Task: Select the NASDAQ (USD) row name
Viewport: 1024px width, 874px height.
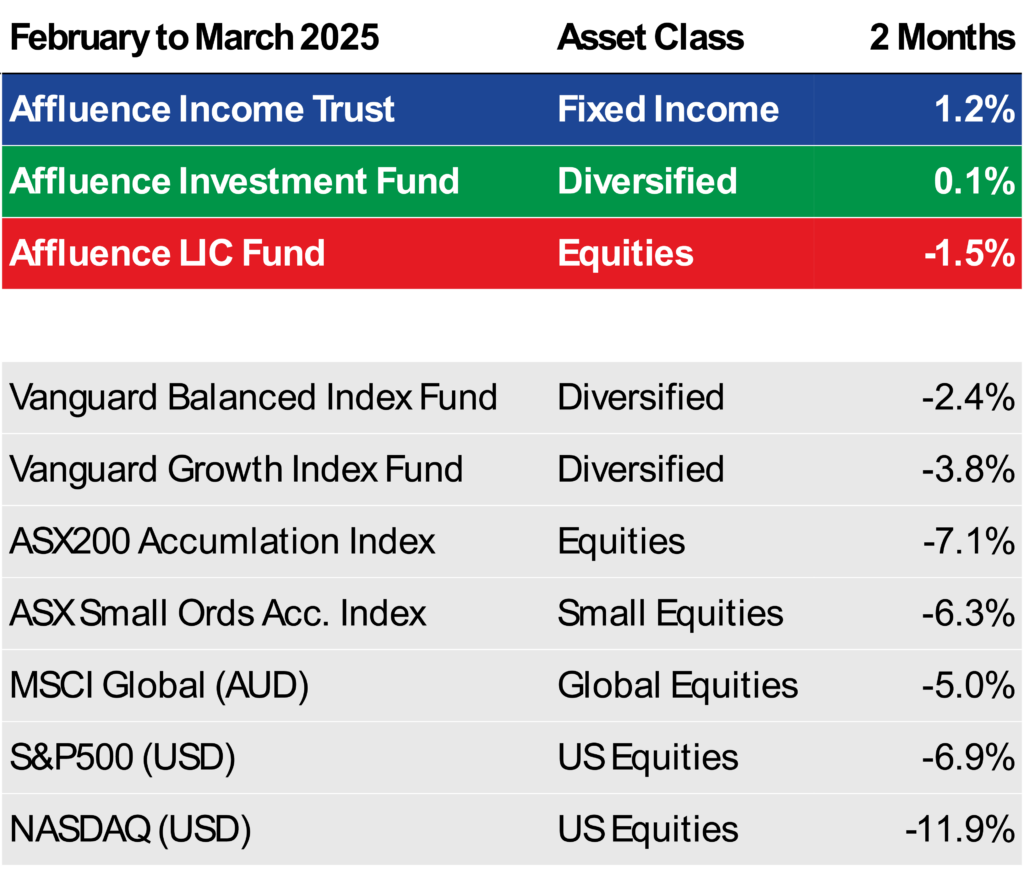Action: pyautogui.click(x=131, y=830)
